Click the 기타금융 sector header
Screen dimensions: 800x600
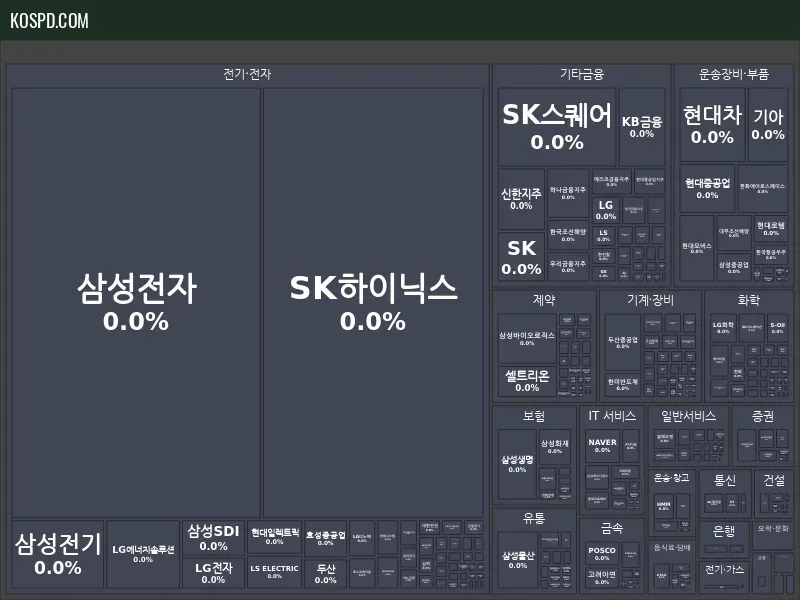(x=582, y=74)
